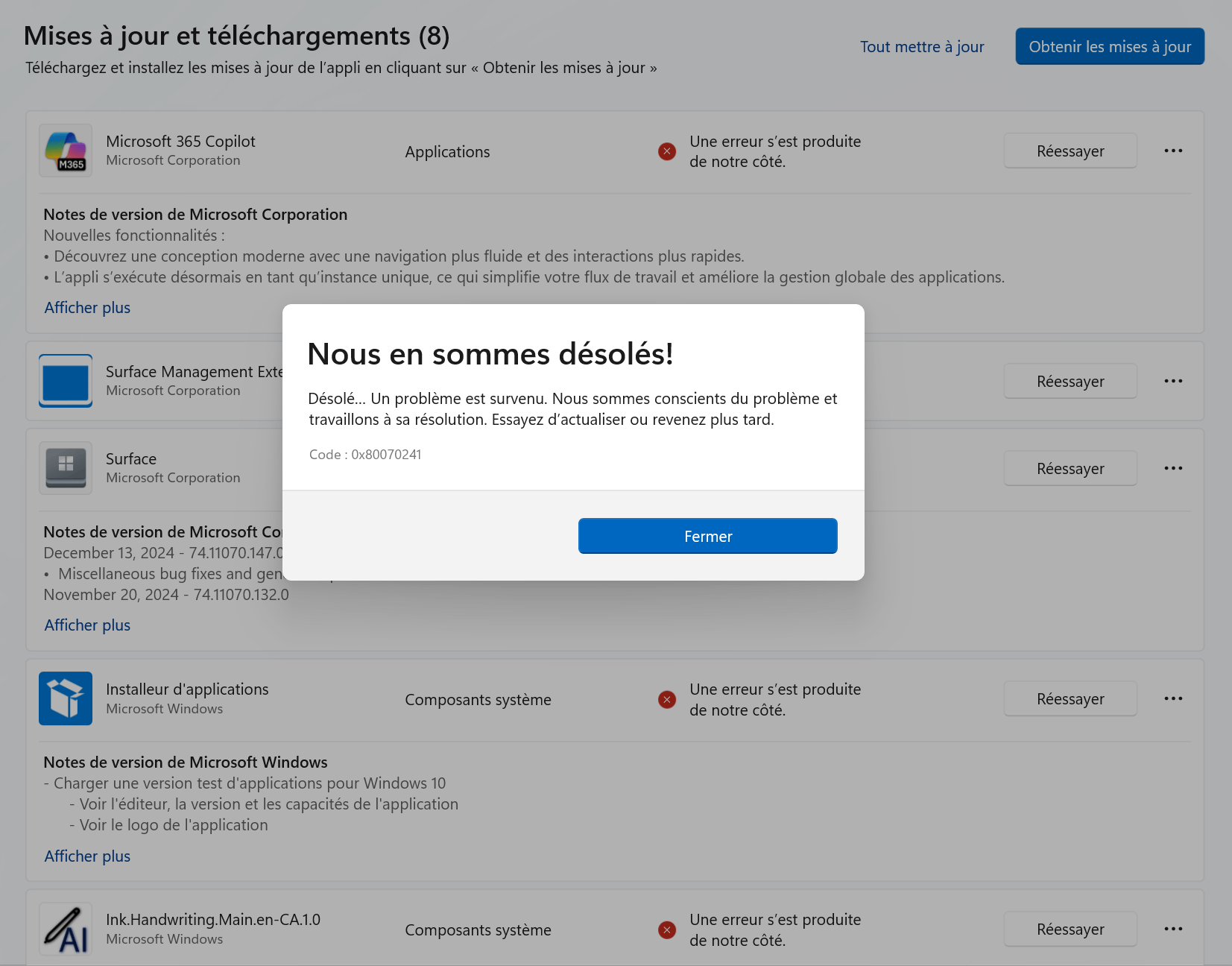
Task: Open more options for Installeur d'applications
Action: pyautogui.click(x=1173, y=698)
